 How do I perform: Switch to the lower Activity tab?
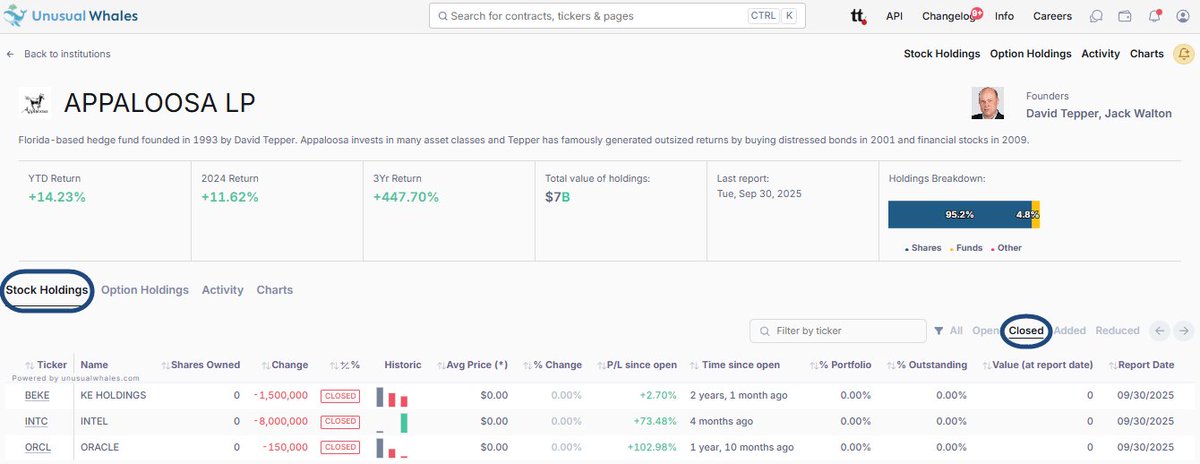point(222,290)
